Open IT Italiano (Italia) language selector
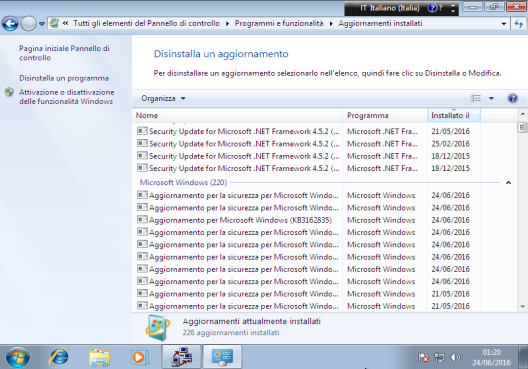528x369 pixels. click(x=390, y=8)
